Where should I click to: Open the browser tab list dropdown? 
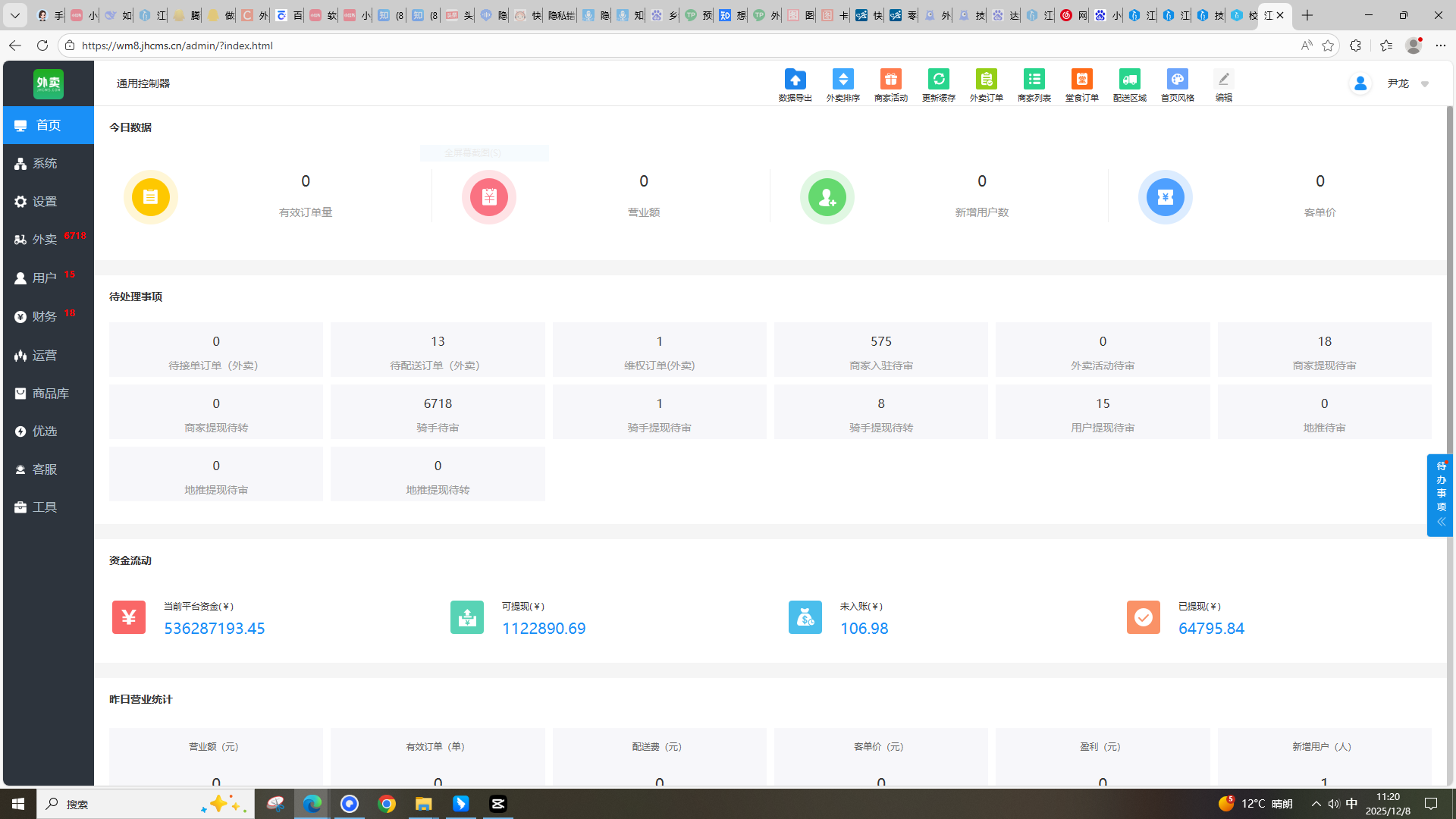(x=14, y=15)
